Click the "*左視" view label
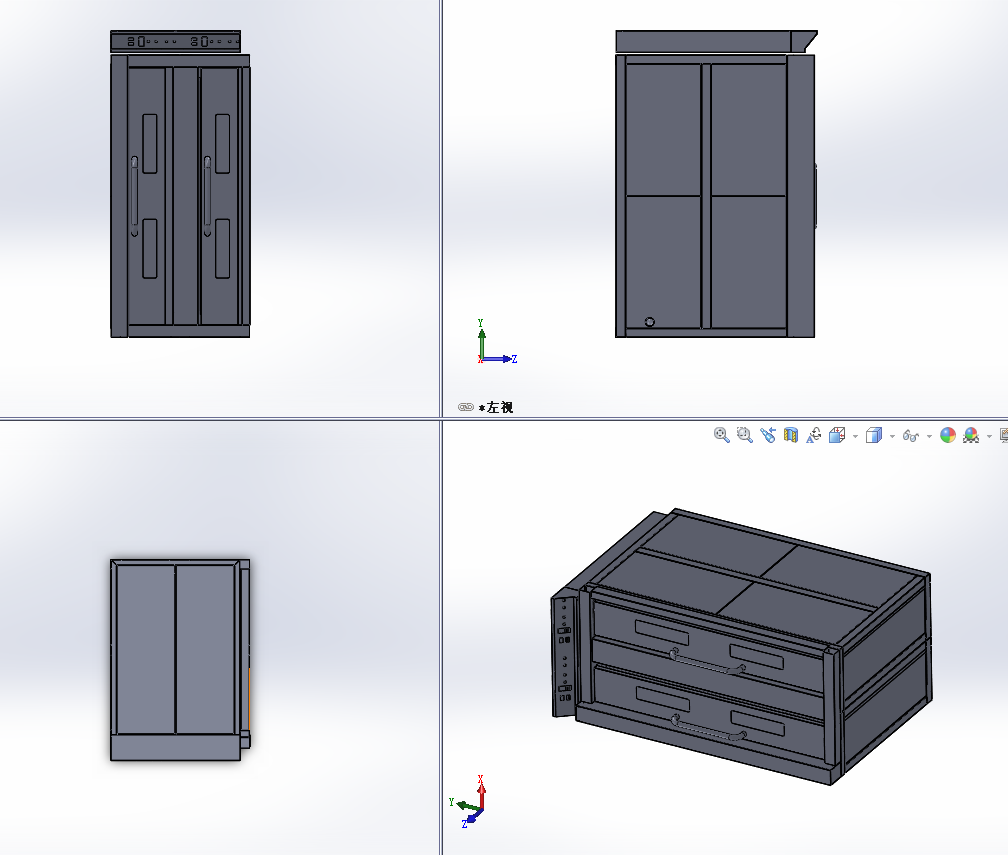 tap(496, 407)
